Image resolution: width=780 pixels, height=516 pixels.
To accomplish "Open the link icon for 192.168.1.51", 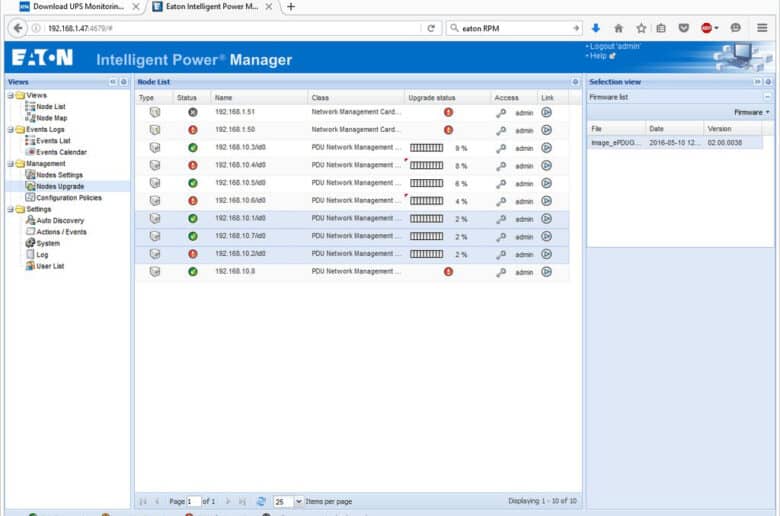I will point(546,112).
